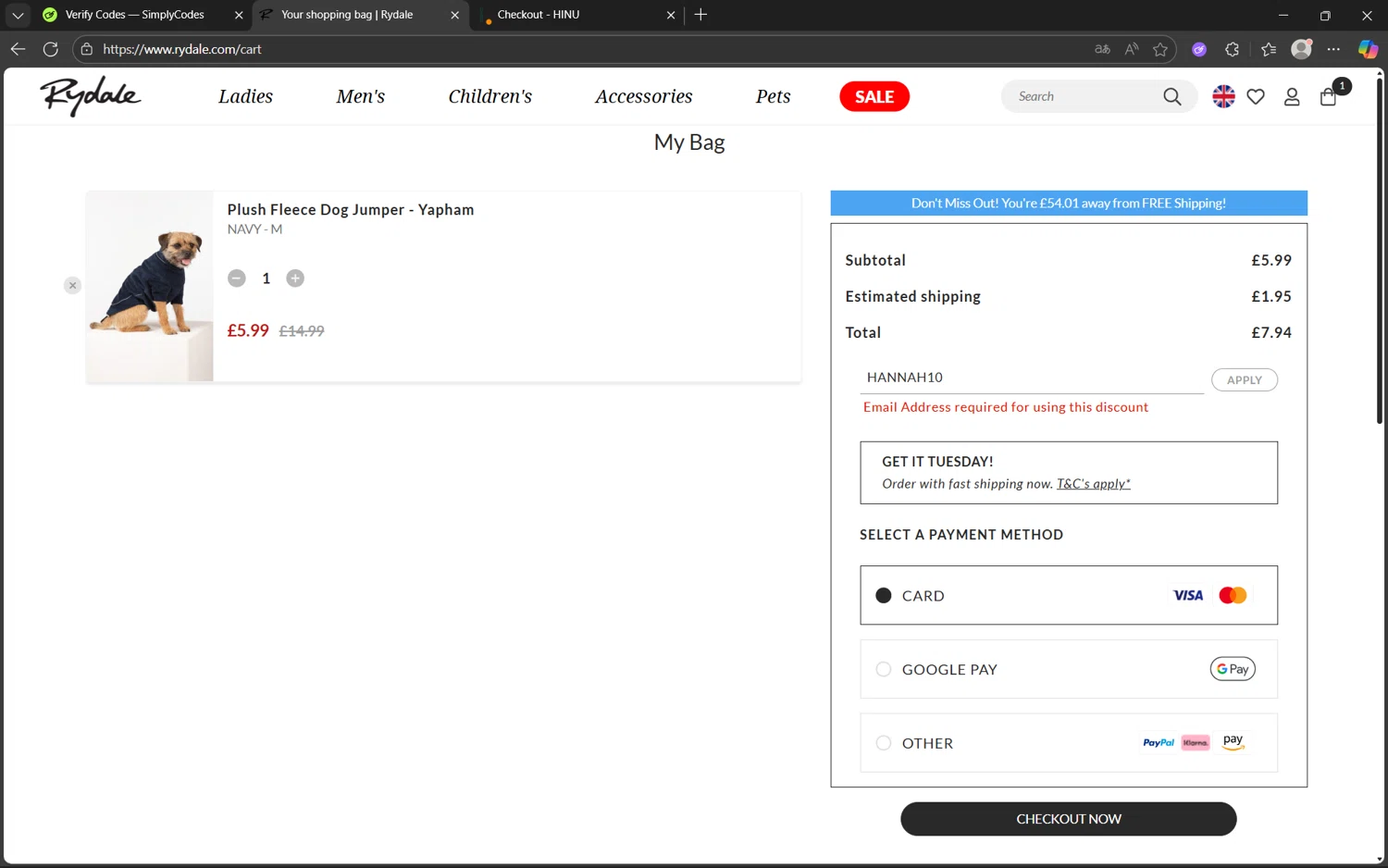Click the PayPal logo in OTHER option

1159,743
